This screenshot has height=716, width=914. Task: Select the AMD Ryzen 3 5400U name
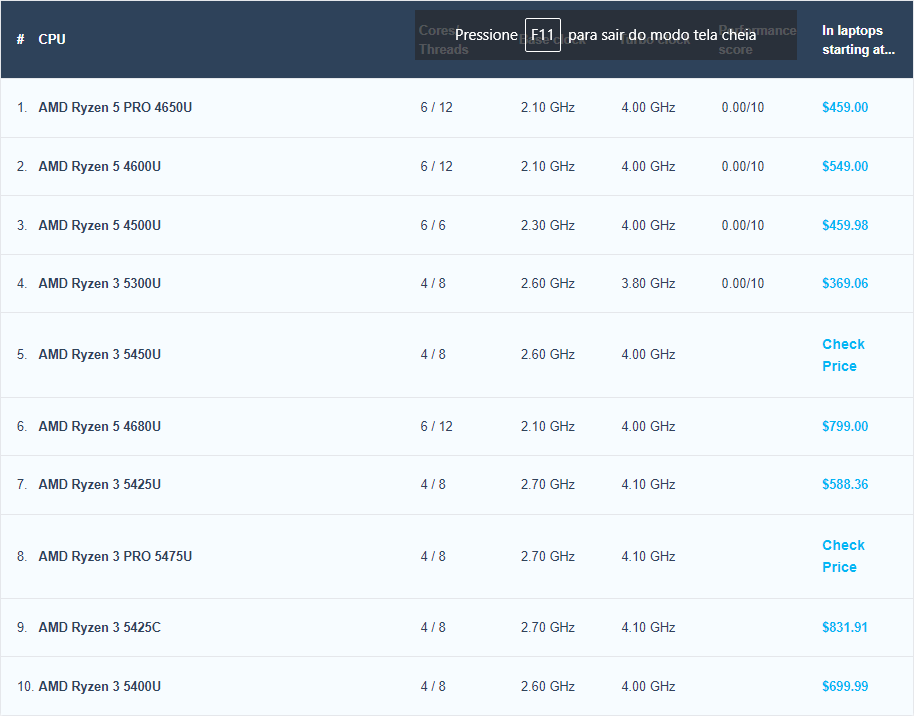click(100, 686)
